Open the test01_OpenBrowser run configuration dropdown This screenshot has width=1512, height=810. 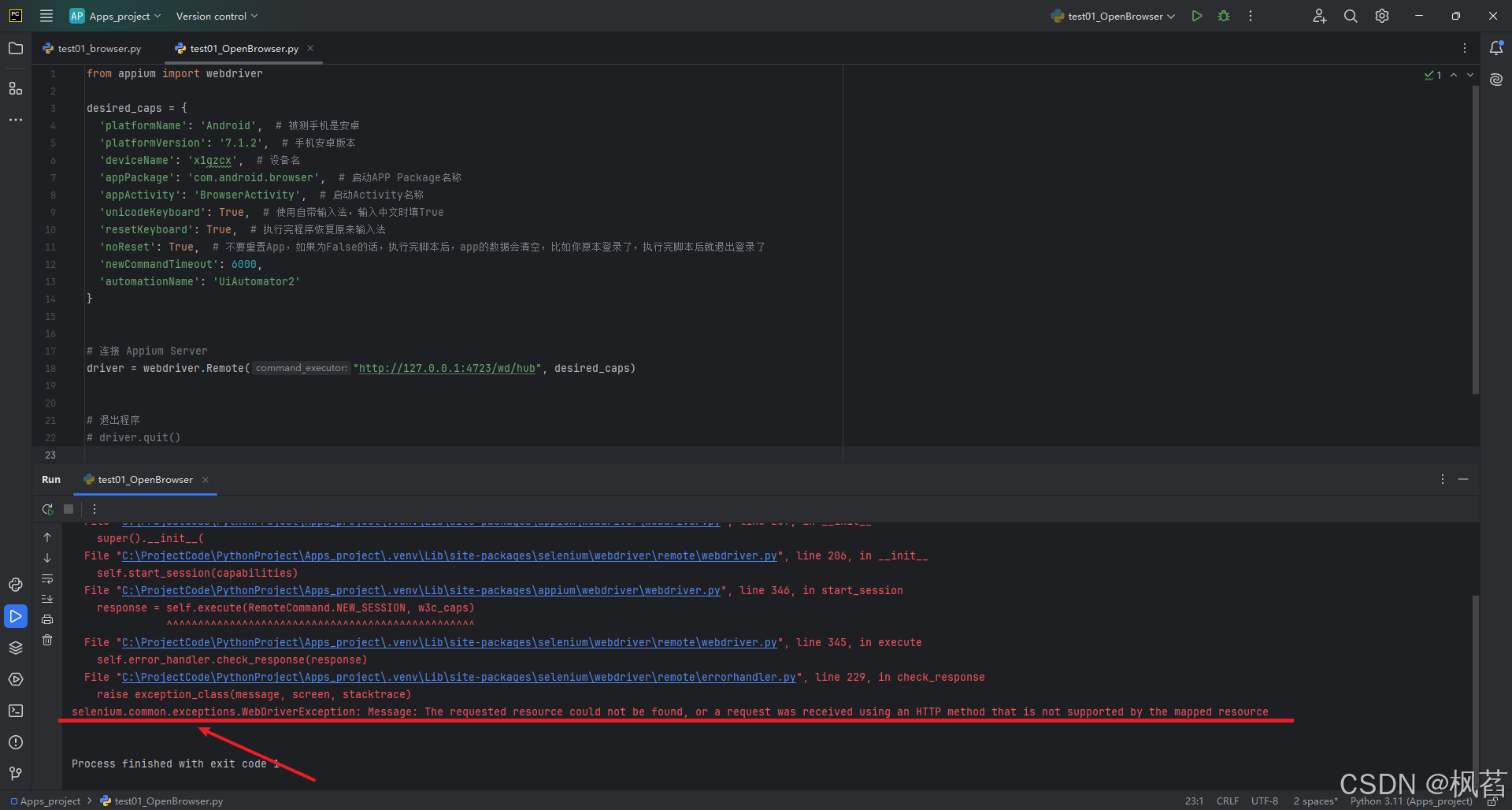[1114, 16]
